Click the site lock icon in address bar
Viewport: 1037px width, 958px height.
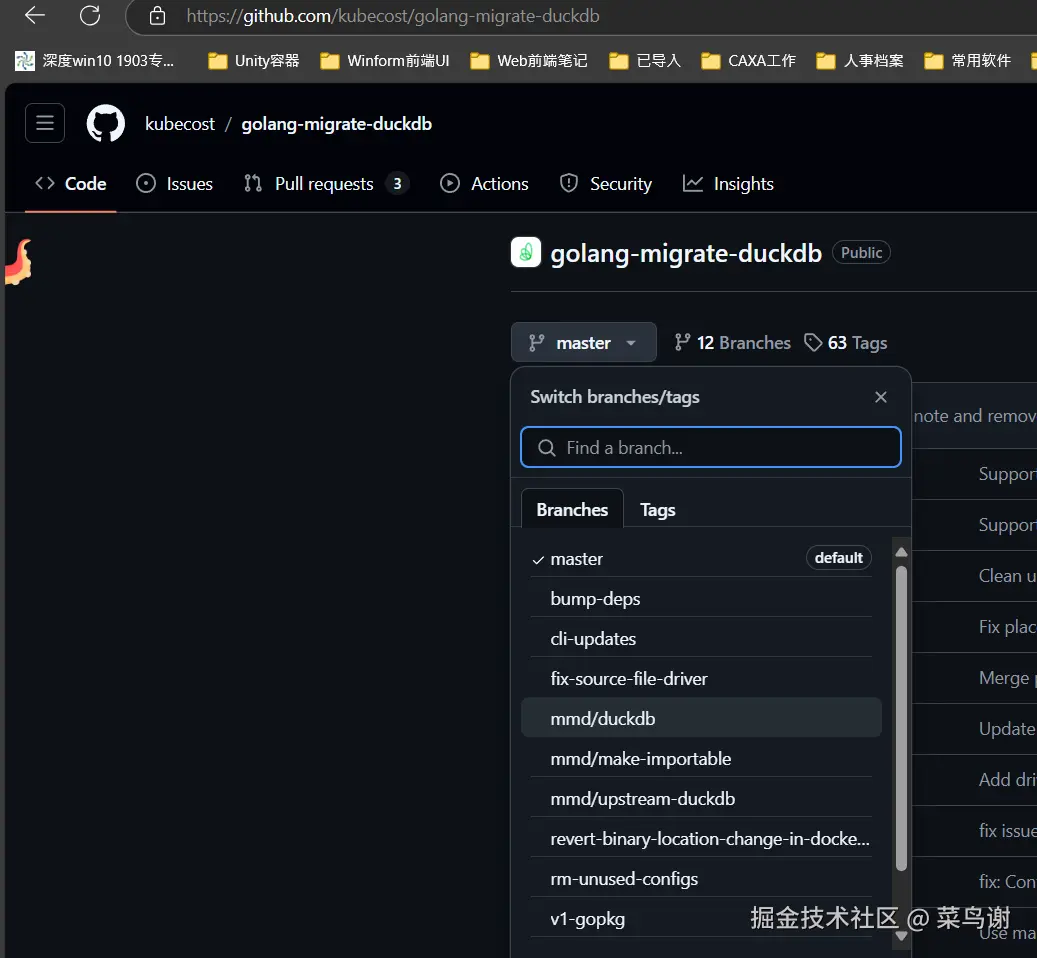pos(157,16)
